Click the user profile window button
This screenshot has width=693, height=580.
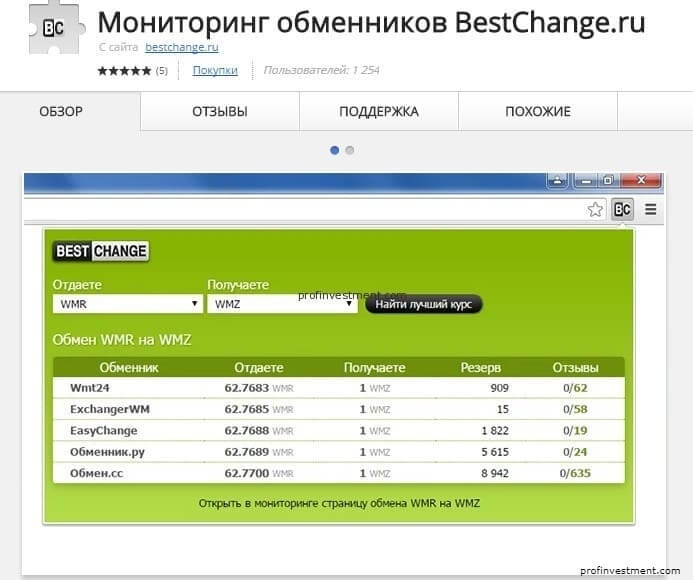point(558,180)
